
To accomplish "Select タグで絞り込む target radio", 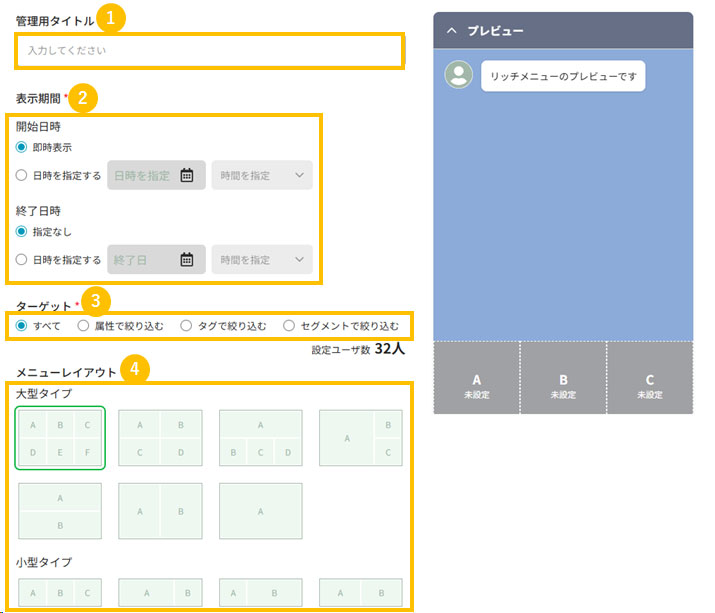I will 186,325.
